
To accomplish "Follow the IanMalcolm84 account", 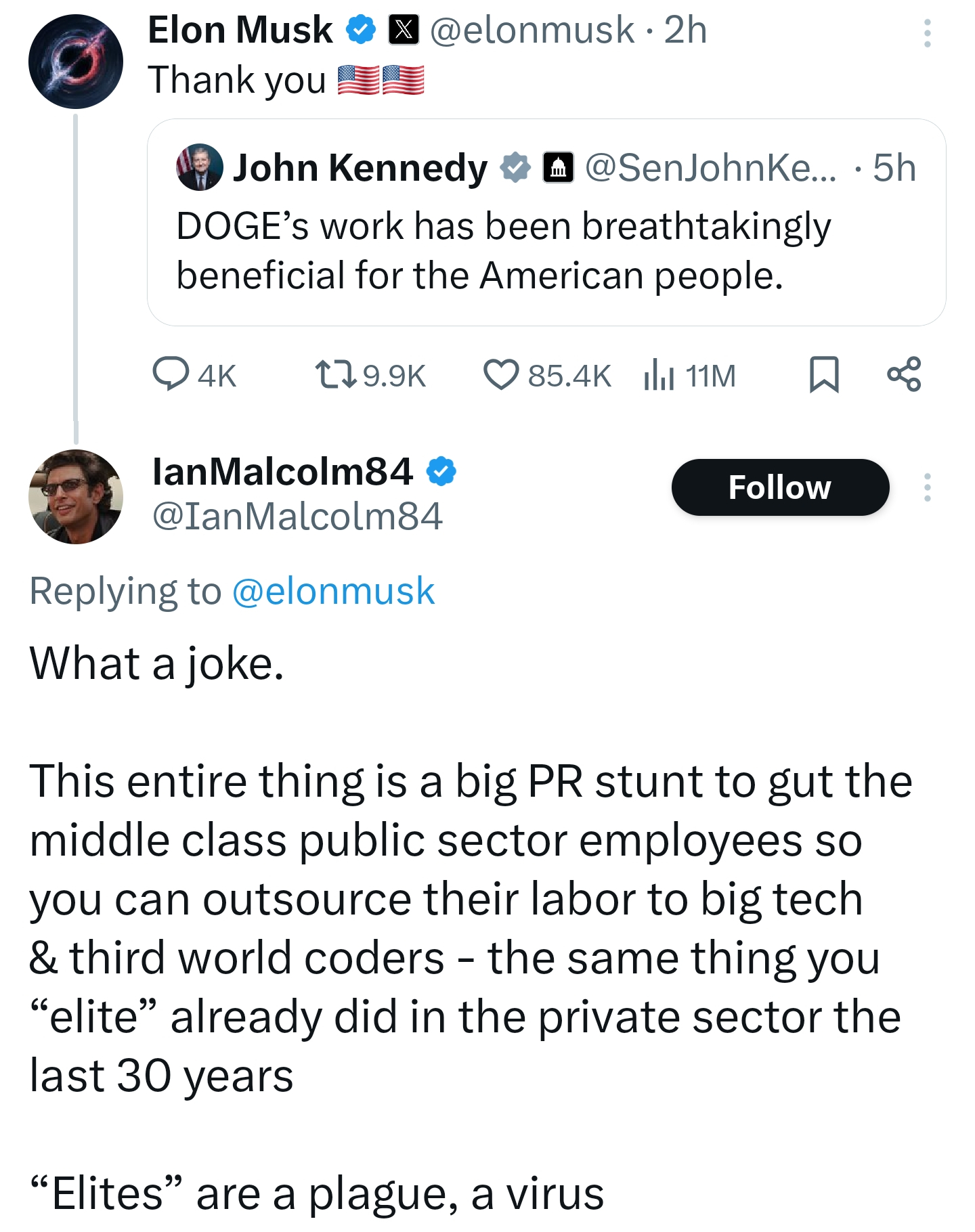I will tap(780, 487).
